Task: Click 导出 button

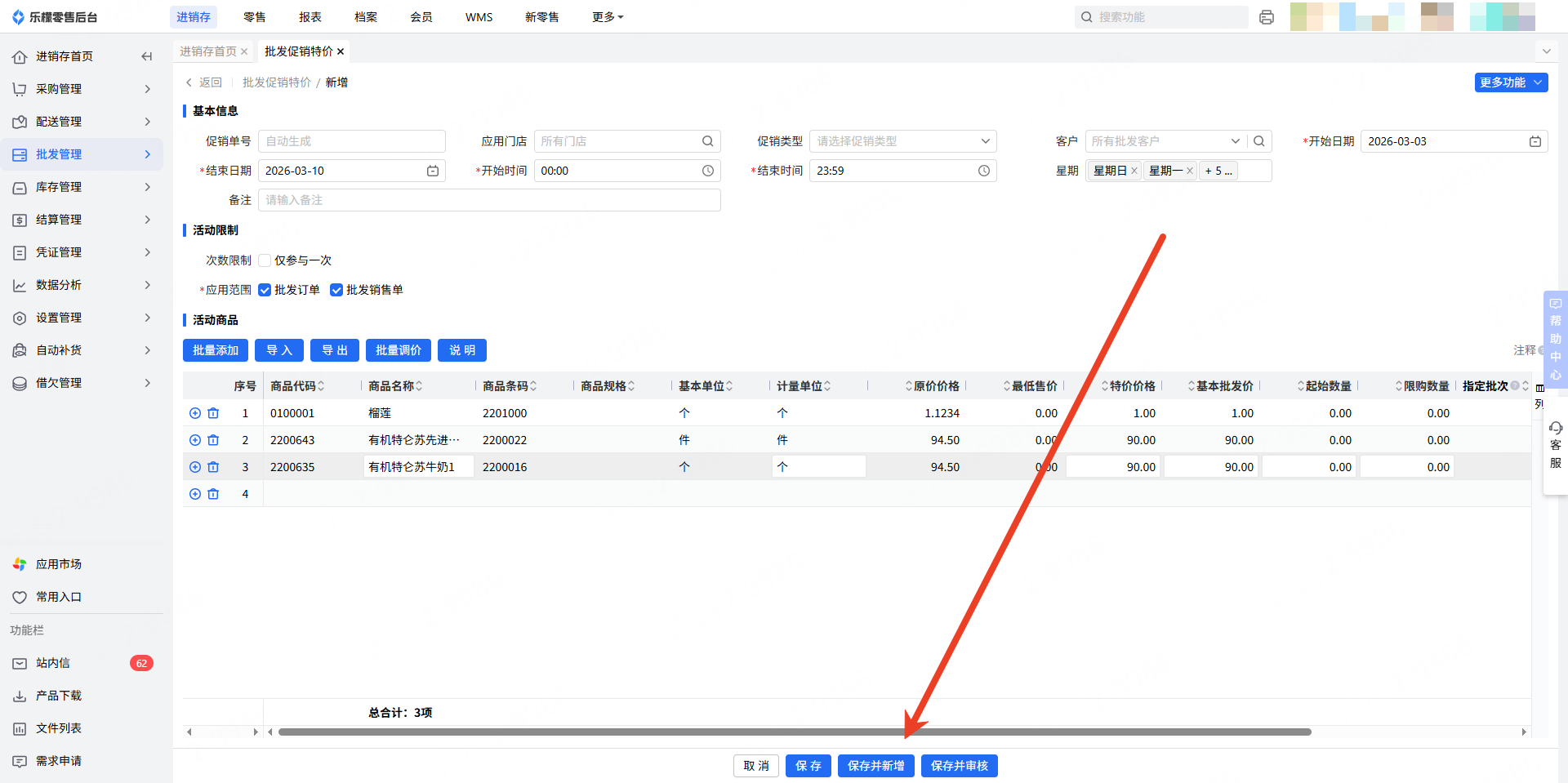Action: click(x=335, y=350)
